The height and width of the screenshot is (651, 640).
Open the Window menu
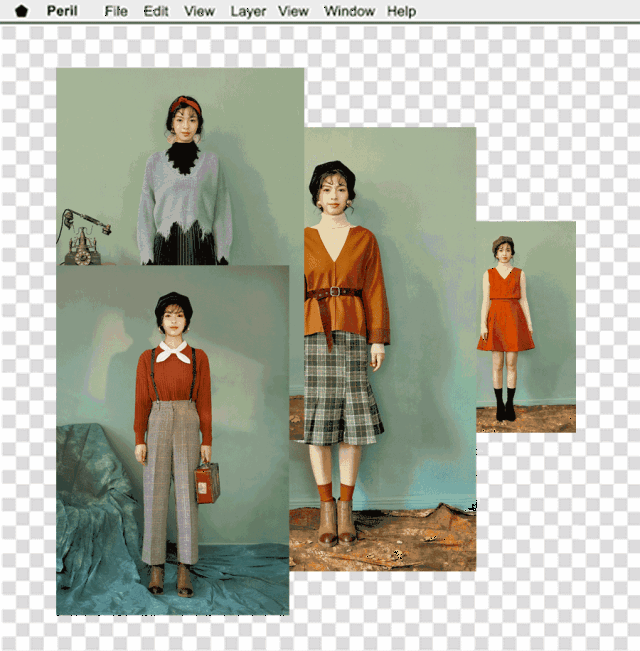click(x=349, y=11)
